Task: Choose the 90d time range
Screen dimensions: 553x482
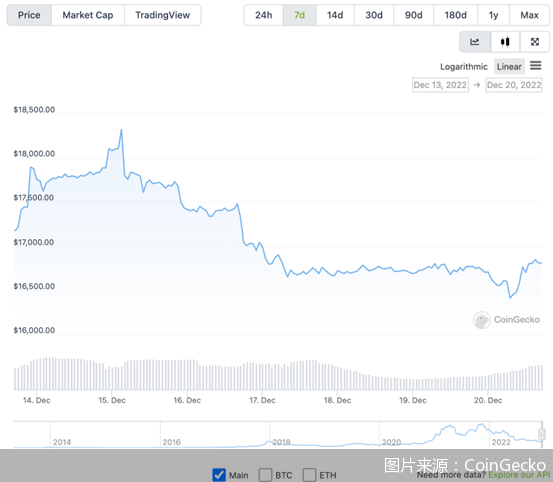Action: pyautogui.click(x=413, y=15)
